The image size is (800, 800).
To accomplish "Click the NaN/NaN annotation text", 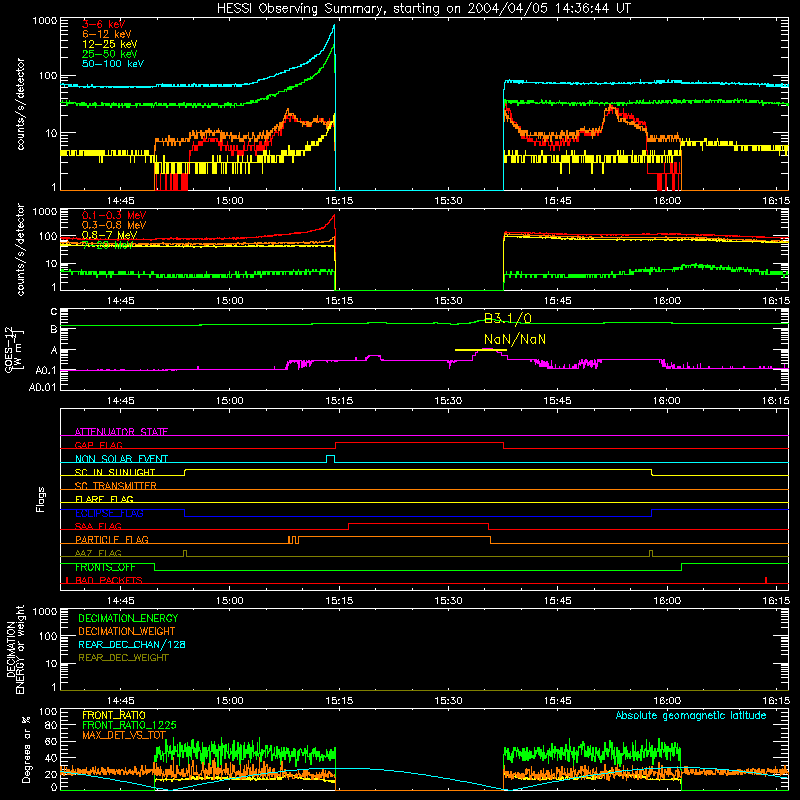I will (x=515, y=339).
